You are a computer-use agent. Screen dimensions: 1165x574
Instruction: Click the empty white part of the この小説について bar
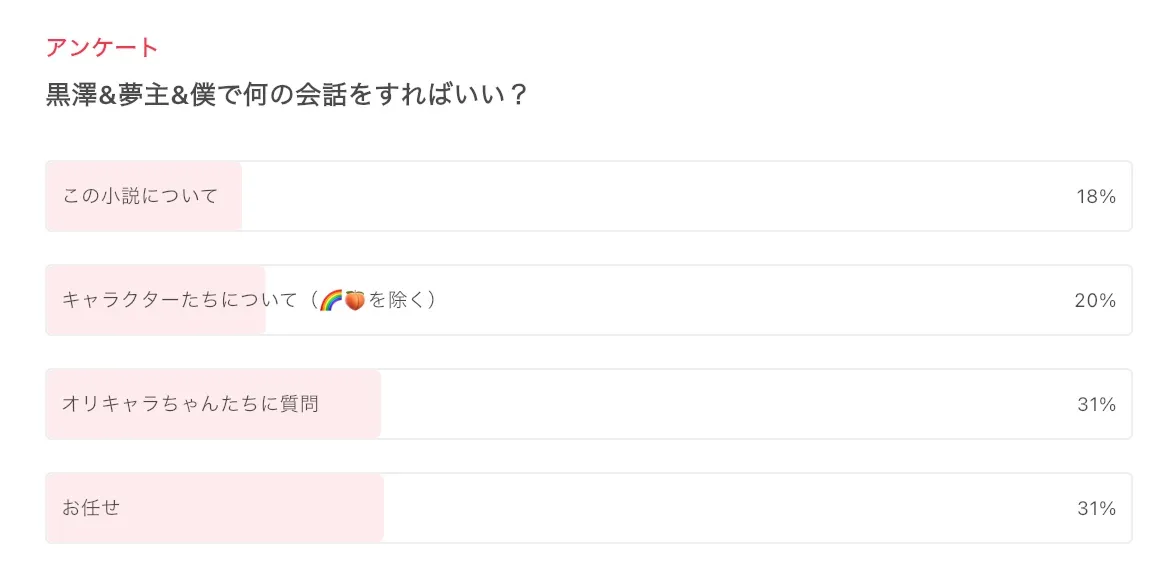pos(650,196)
